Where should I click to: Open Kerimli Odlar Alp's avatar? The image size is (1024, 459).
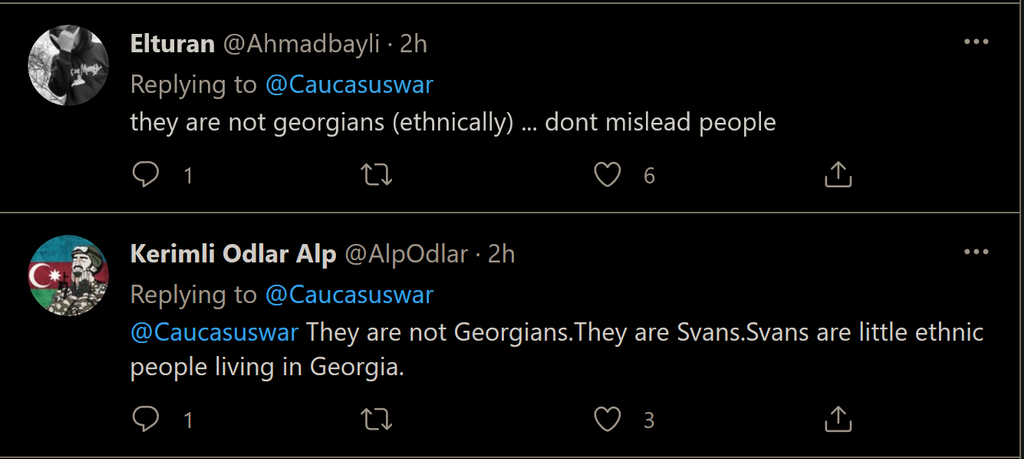(x=68, y=275)
